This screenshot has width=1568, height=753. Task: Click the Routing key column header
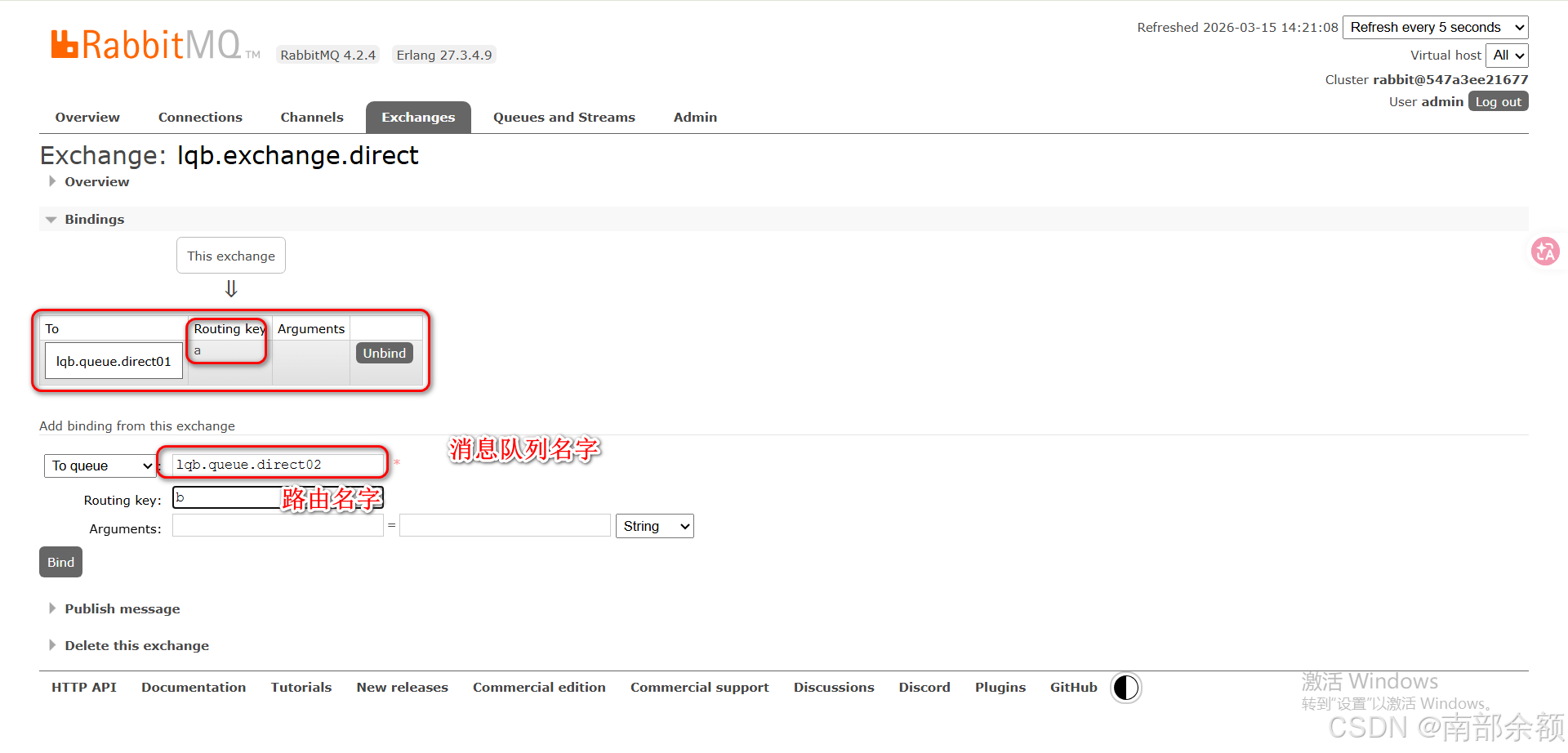click(x=229, y=328)
